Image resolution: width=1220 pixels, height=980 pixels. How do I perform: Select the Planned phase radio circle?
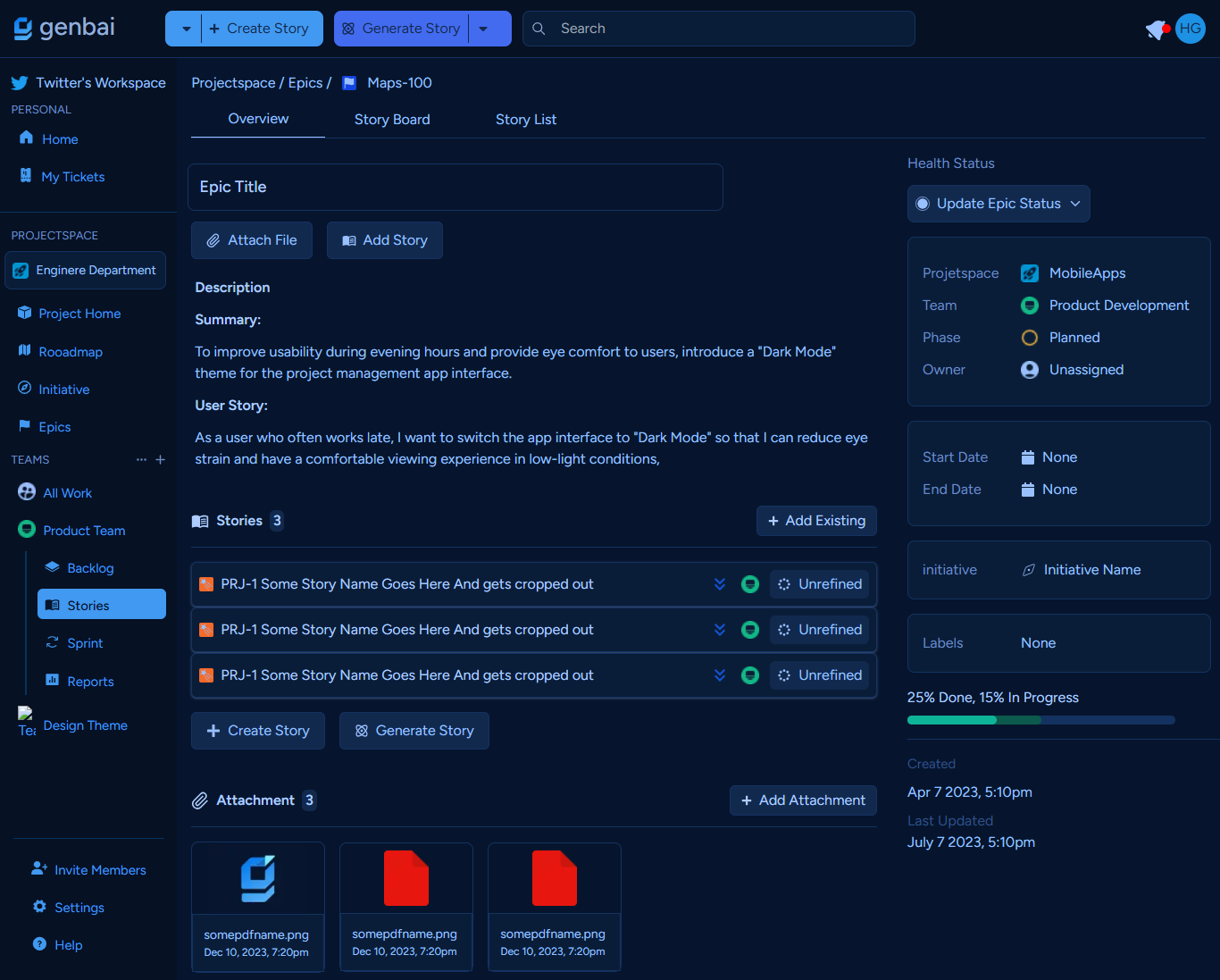point(1030,338)
